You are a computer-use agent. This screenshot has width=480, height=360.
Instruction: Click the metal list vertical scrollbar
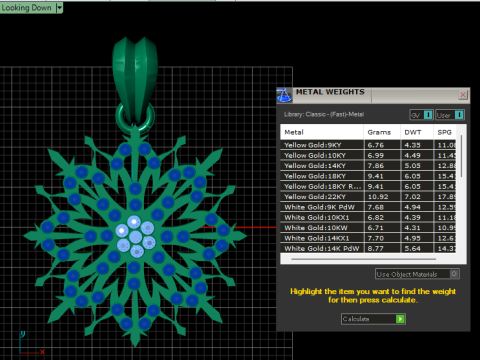[461, 156]
